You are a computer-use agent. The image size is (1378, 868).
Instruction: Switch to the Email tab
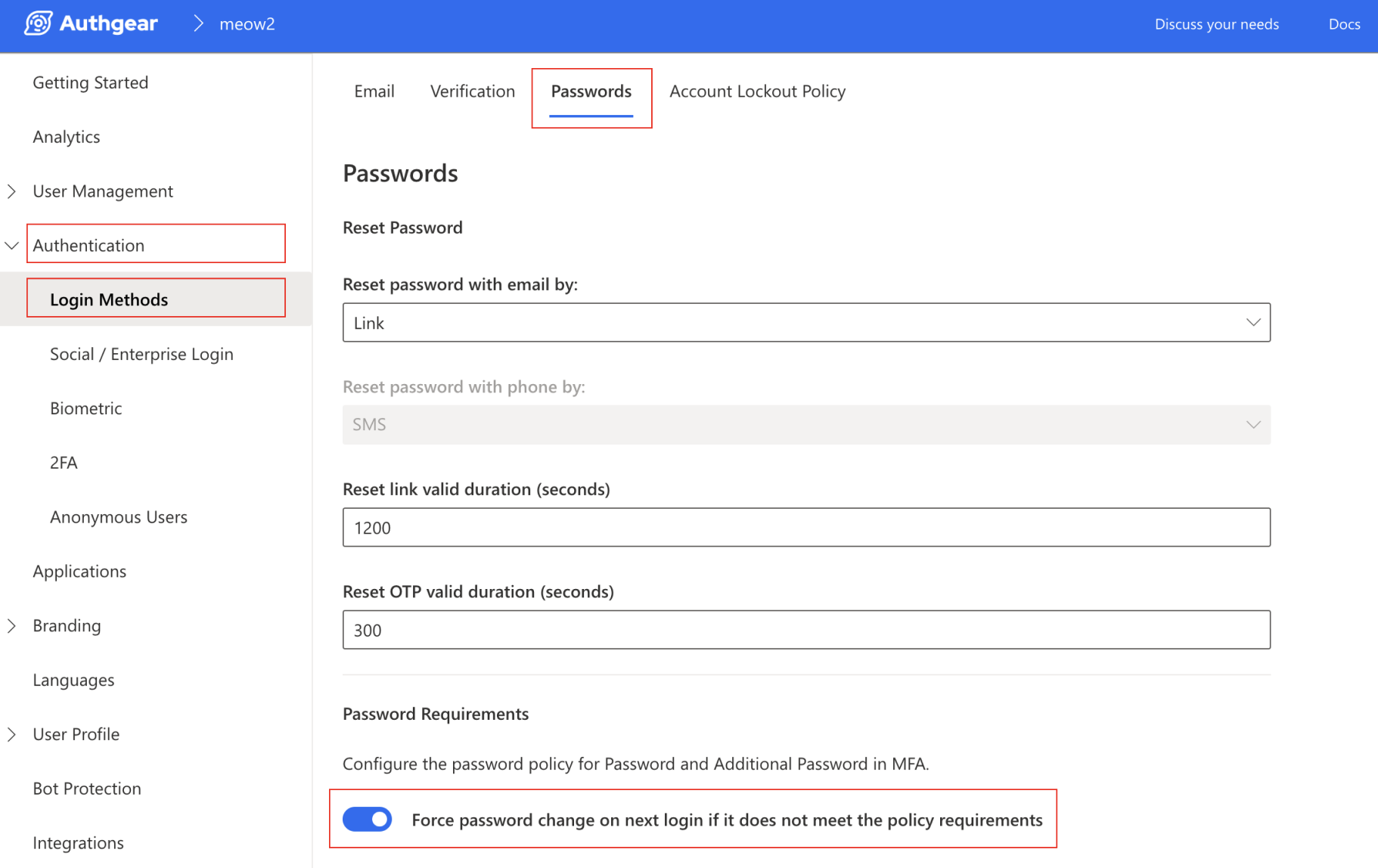[374, 91]
